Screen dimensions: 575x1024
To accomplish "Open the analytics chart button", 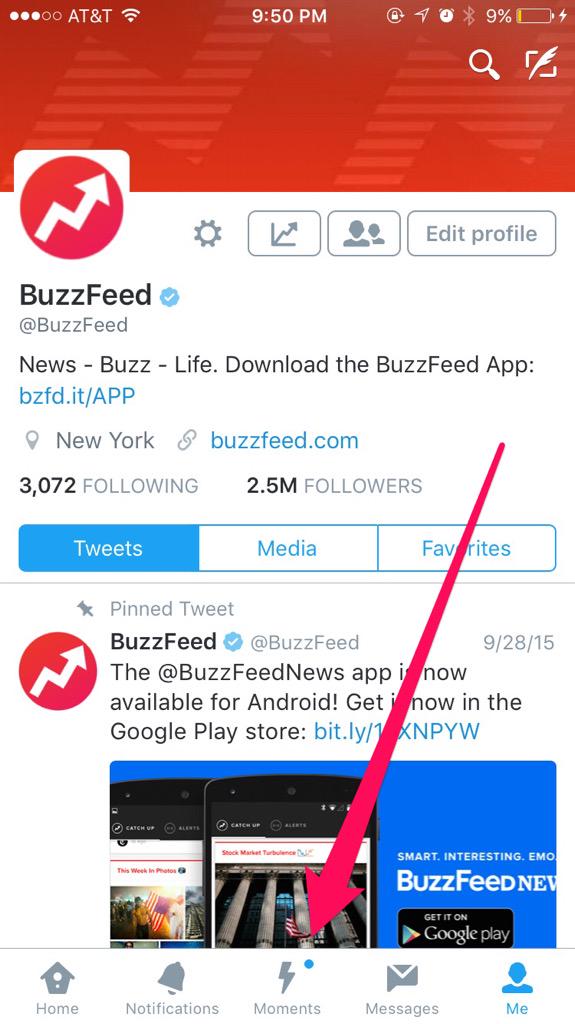I will click(x=284, y=233).
